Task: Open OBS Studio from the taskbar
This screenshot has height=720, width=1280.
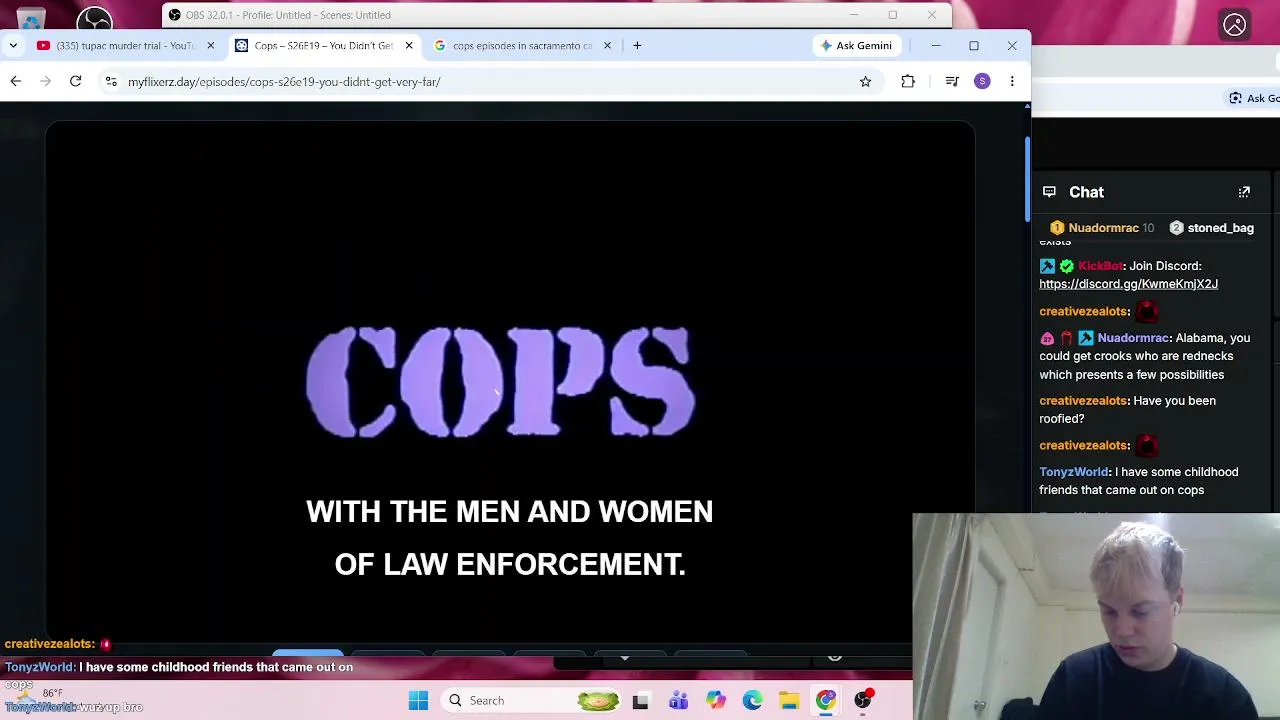Action: click(863, 700)
